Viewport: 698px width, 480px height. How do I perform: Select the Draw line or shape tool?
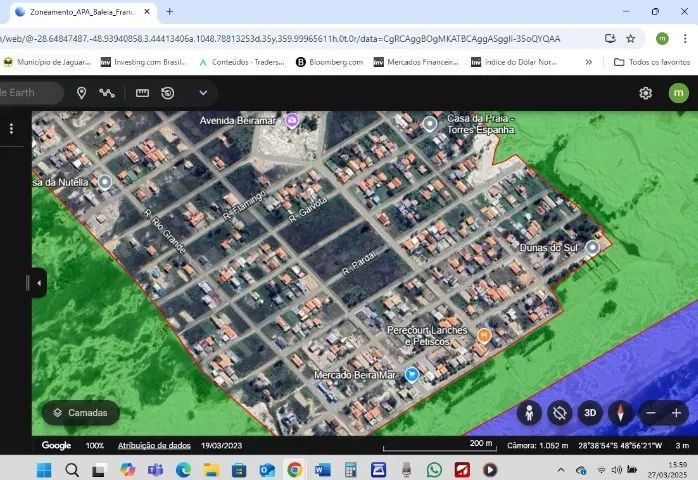pyautogui.click(x=107, y=93)
